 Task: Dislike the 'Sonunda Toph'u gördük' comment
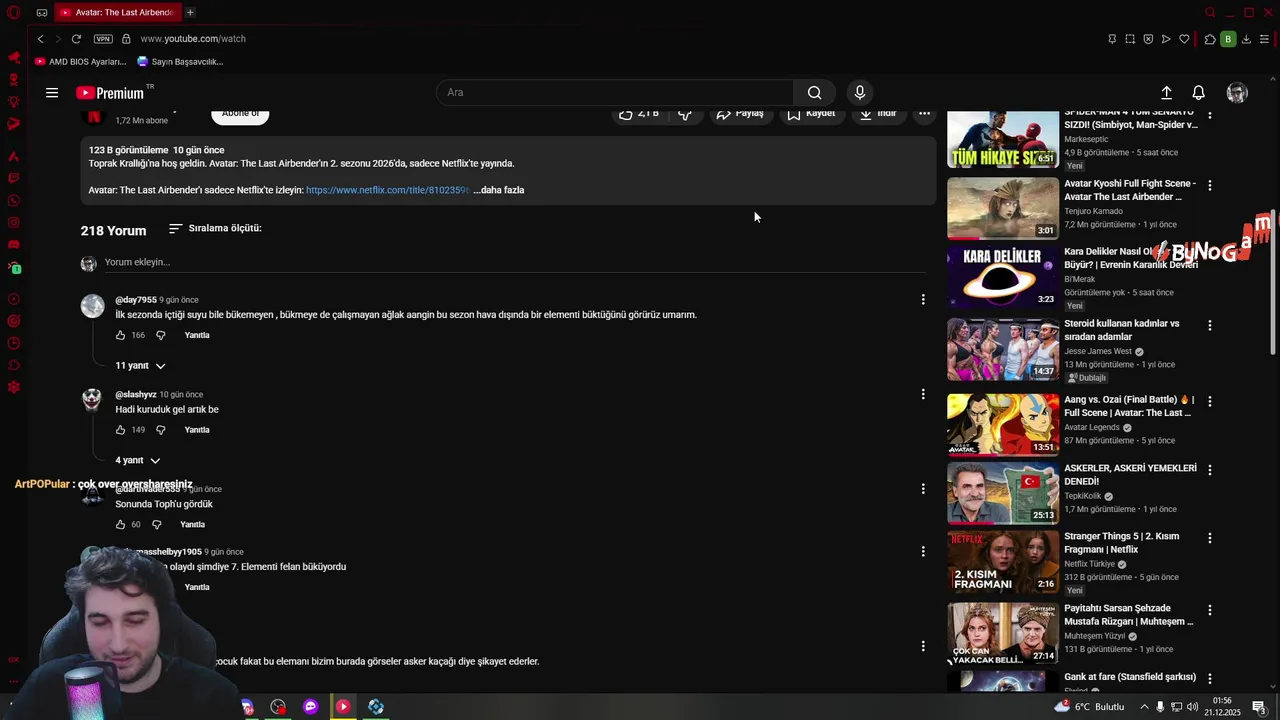pyautogui.click(x=156, y=524)
